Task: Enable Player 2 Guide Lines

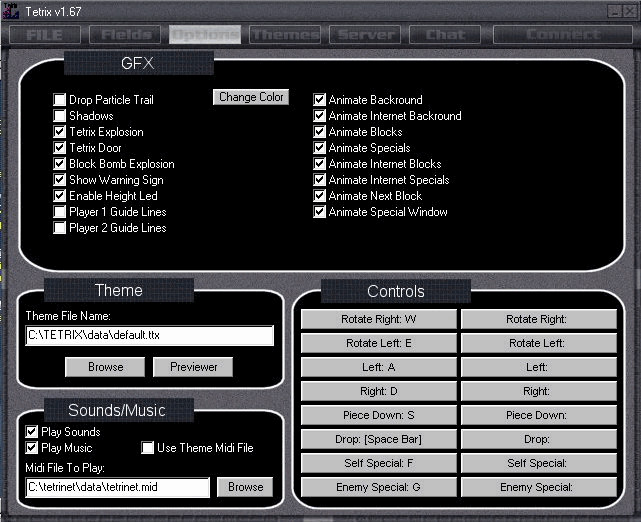Action: pos(60,227)
